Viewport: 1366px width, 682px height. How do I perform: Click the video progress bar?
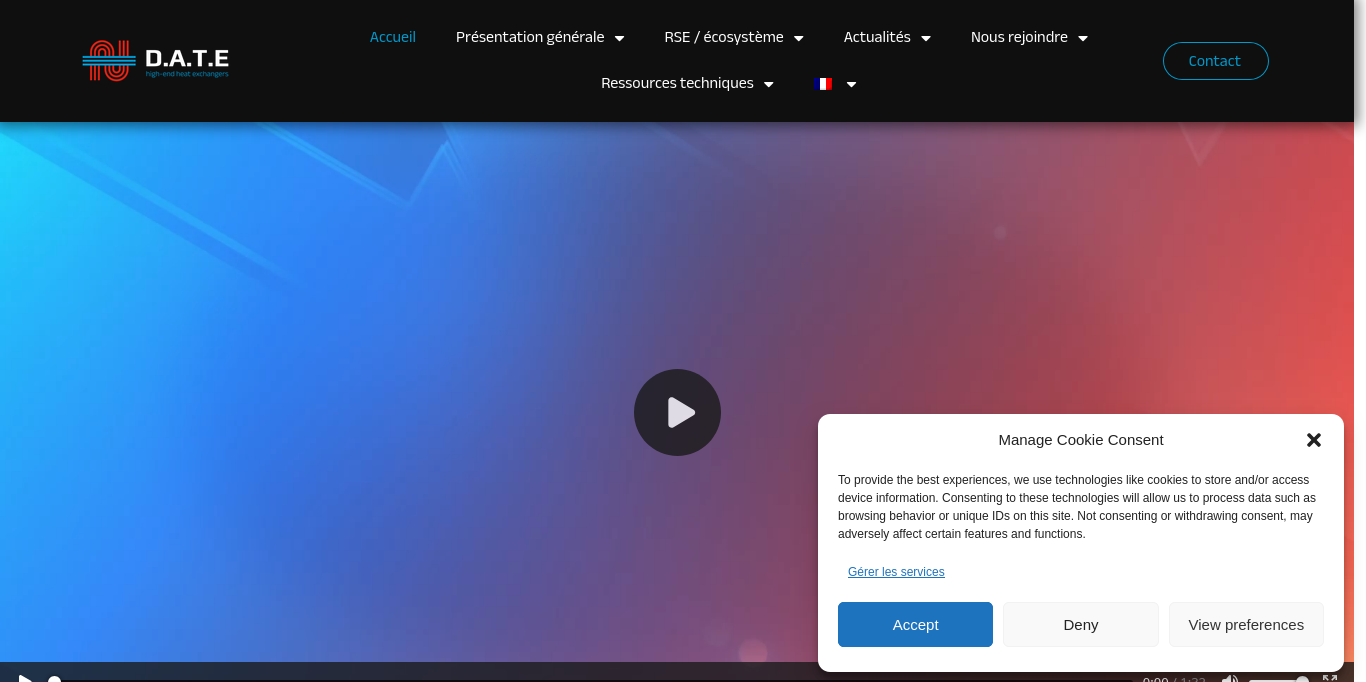[x=592, y=680]
